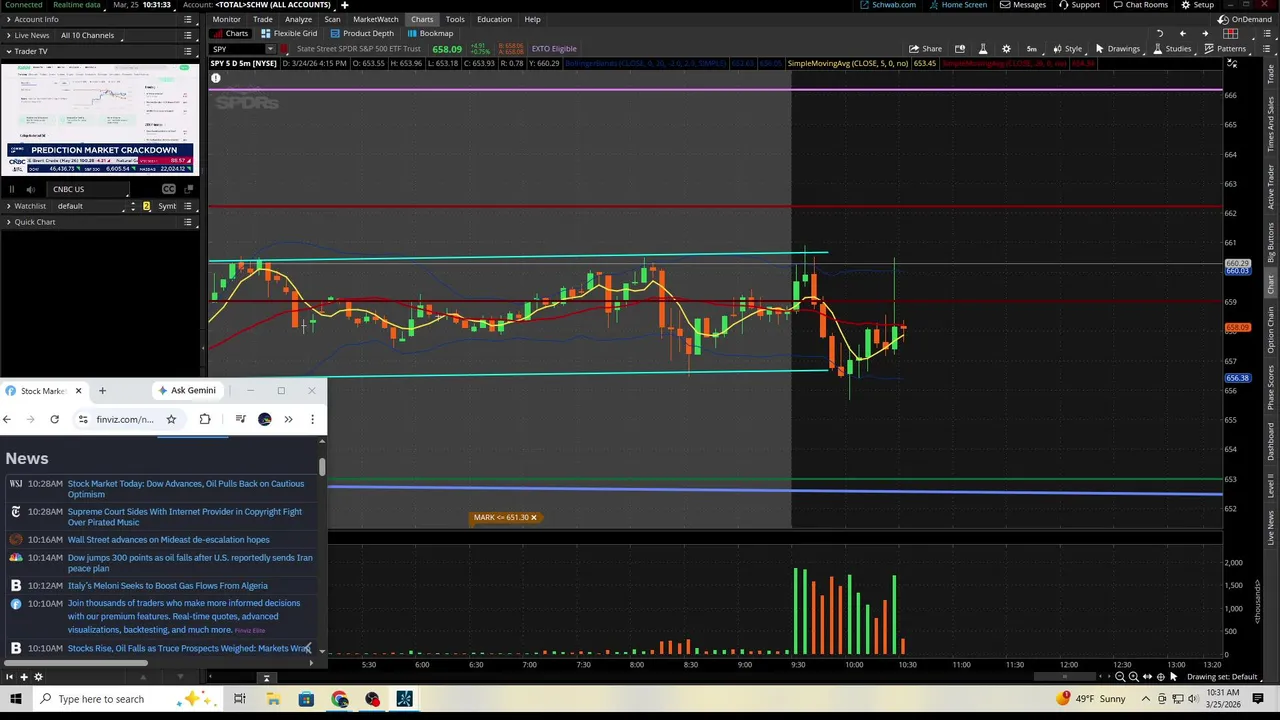Viewport: 1280px width, 720px height.
Task: Open Support
Action: tap(1079, 5)
